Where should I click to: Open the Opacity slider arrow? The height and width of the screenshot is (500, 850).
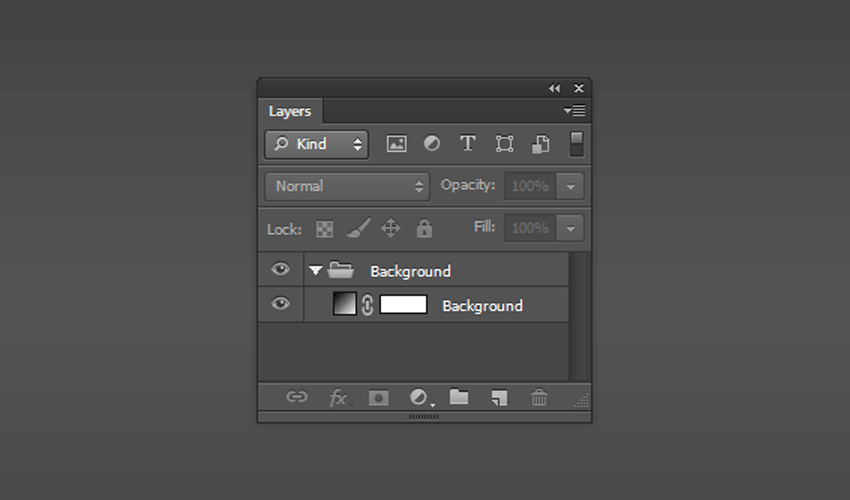click(570, 186)
